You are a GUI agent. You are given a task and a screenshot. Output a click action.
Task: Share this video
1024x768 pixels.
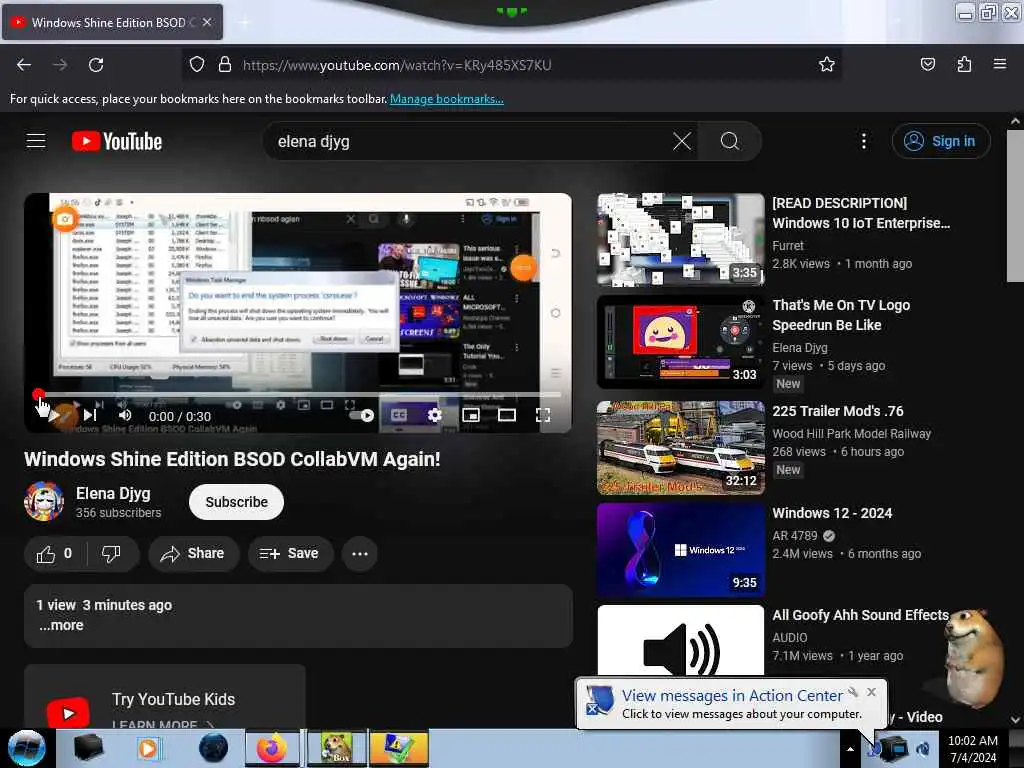pos(193,554)
